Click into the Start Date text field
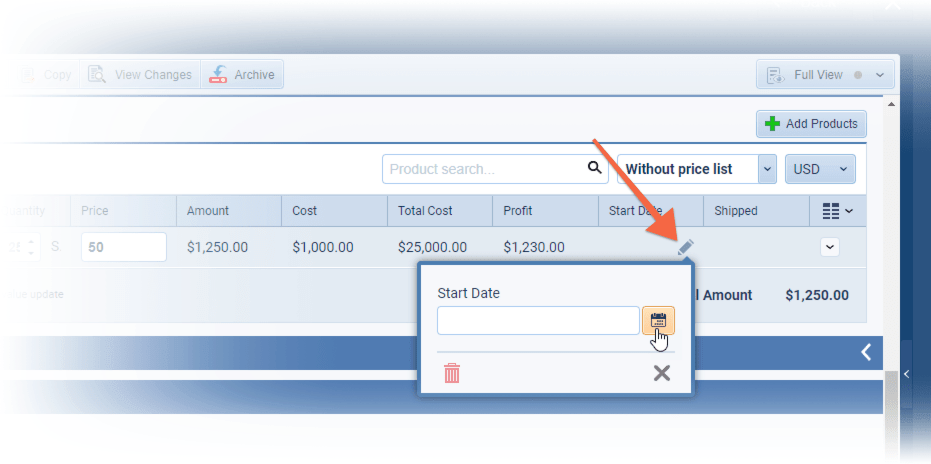 [x=538, y=320]
